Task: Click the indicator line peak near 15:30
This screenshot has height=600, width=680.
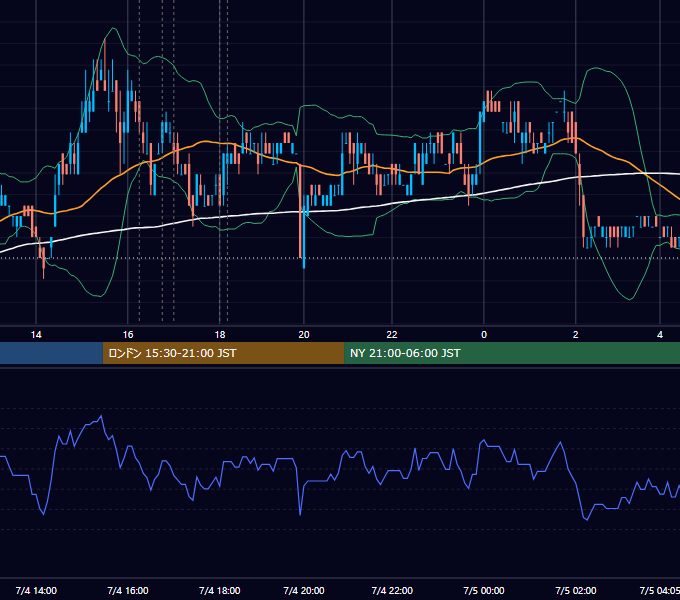Action: pyautogui.click(x=101, y=417)
